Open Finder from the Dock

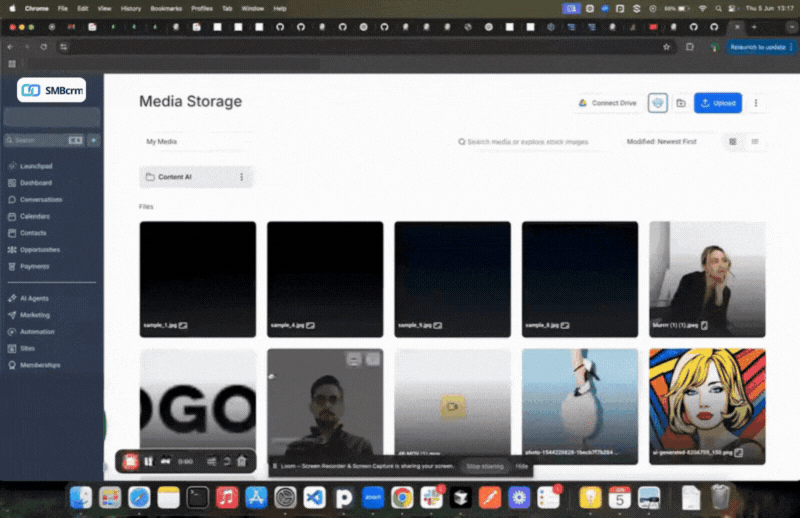pyautogui.click(x=81, y=497)
